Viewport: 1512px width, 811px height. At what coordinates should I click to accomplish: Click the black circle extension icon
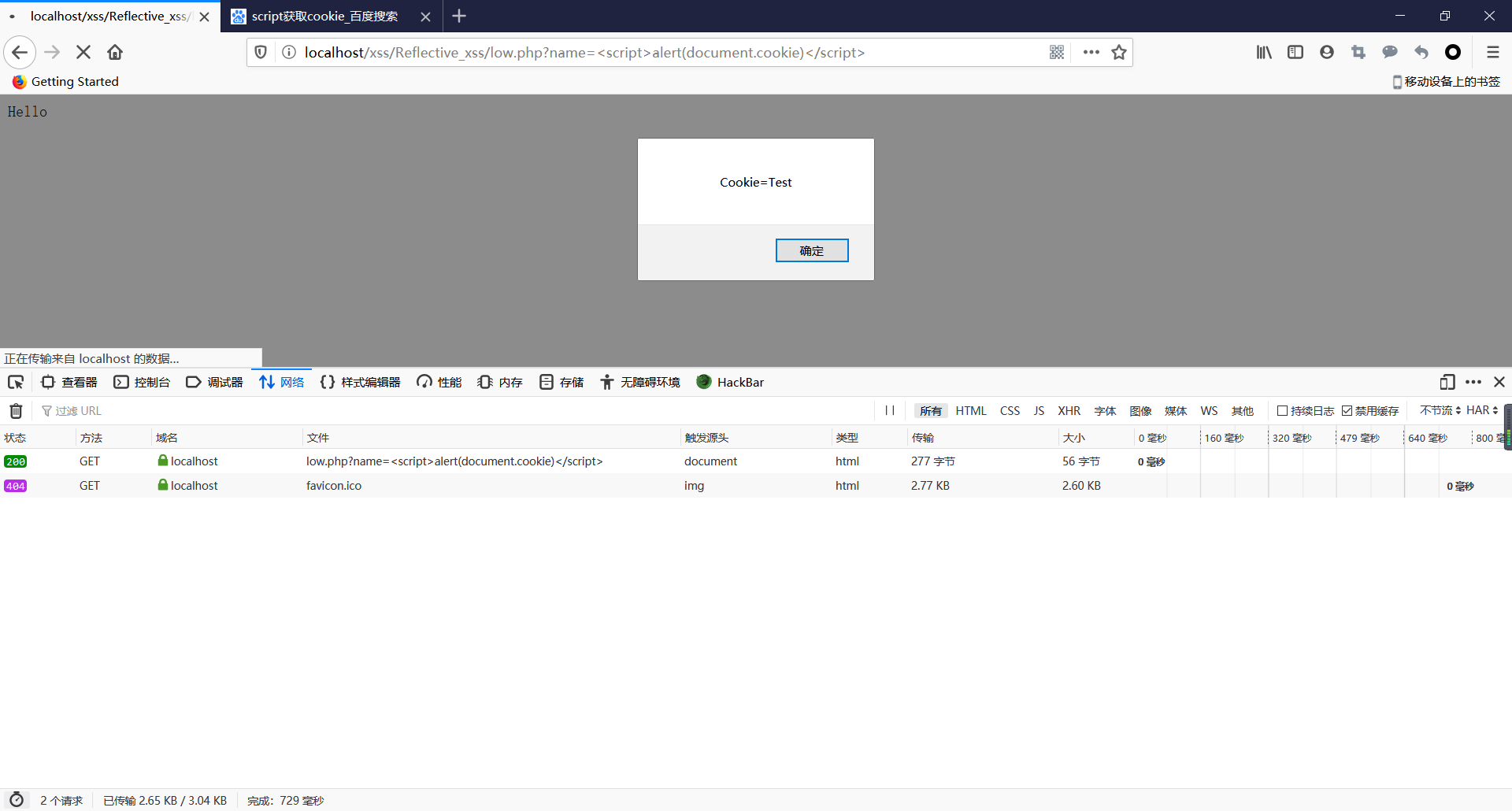point(1453,53)
